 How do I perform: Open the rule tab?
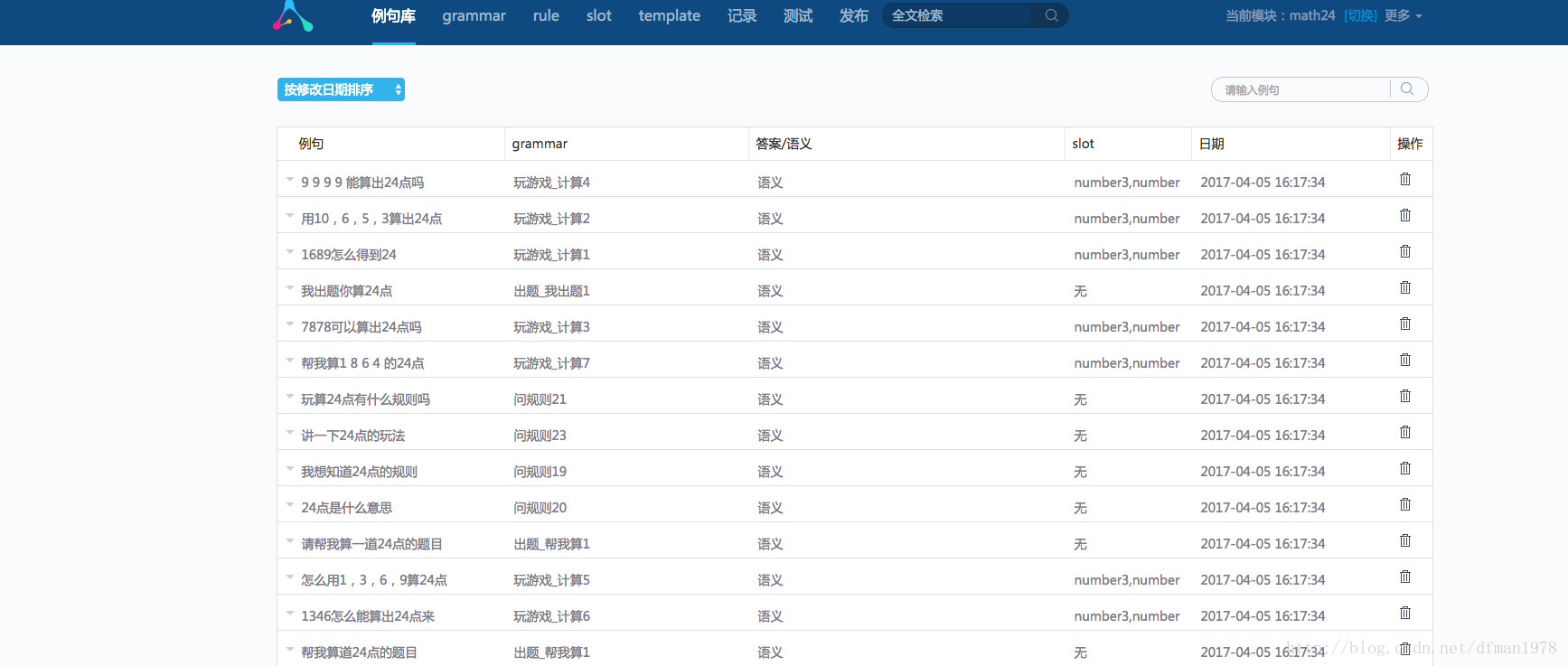546,15
